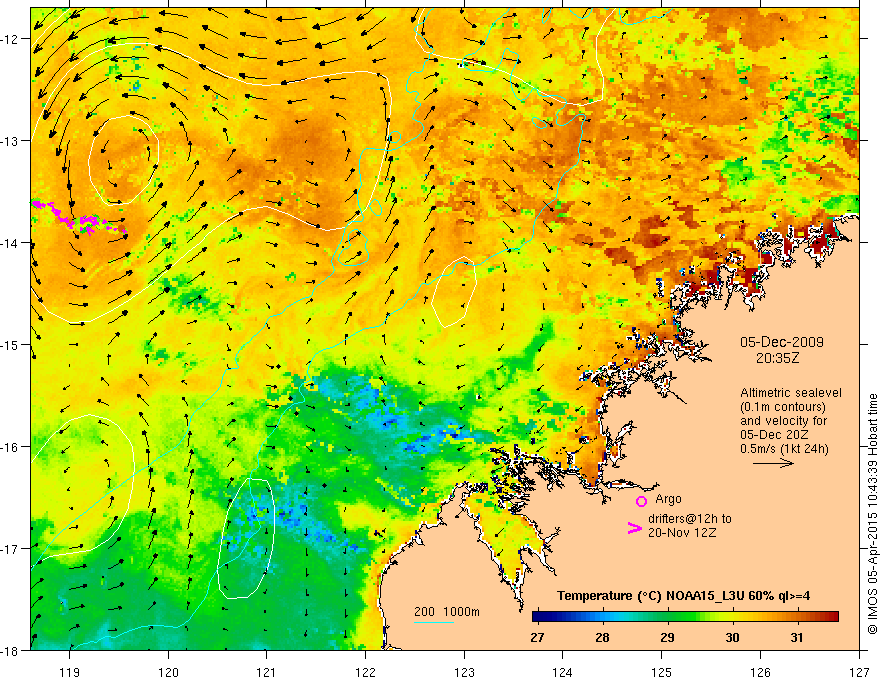
Task: Click the color bar tick label 29
Action: coord(667,637)
